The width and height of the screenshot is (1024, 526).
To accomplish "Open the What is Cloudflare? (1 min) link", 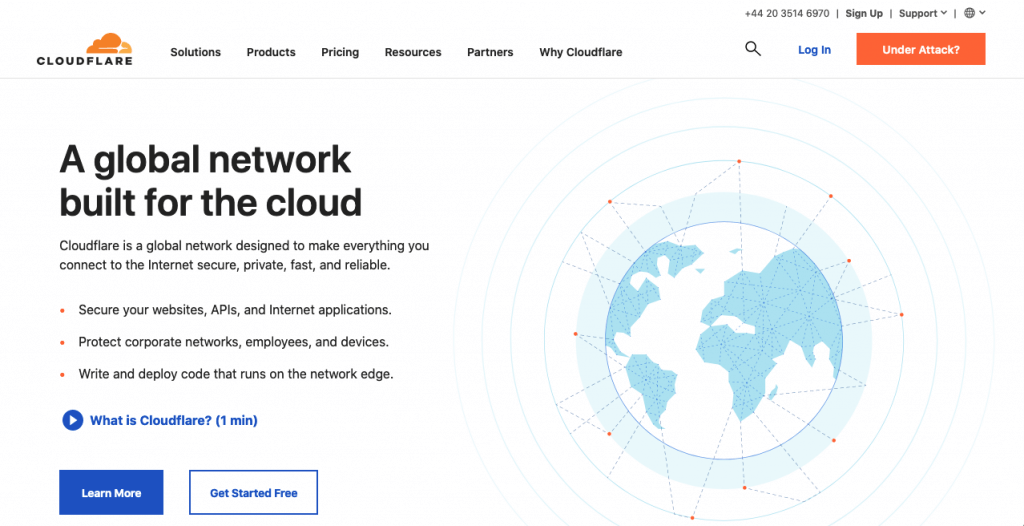I will point(174,420).
